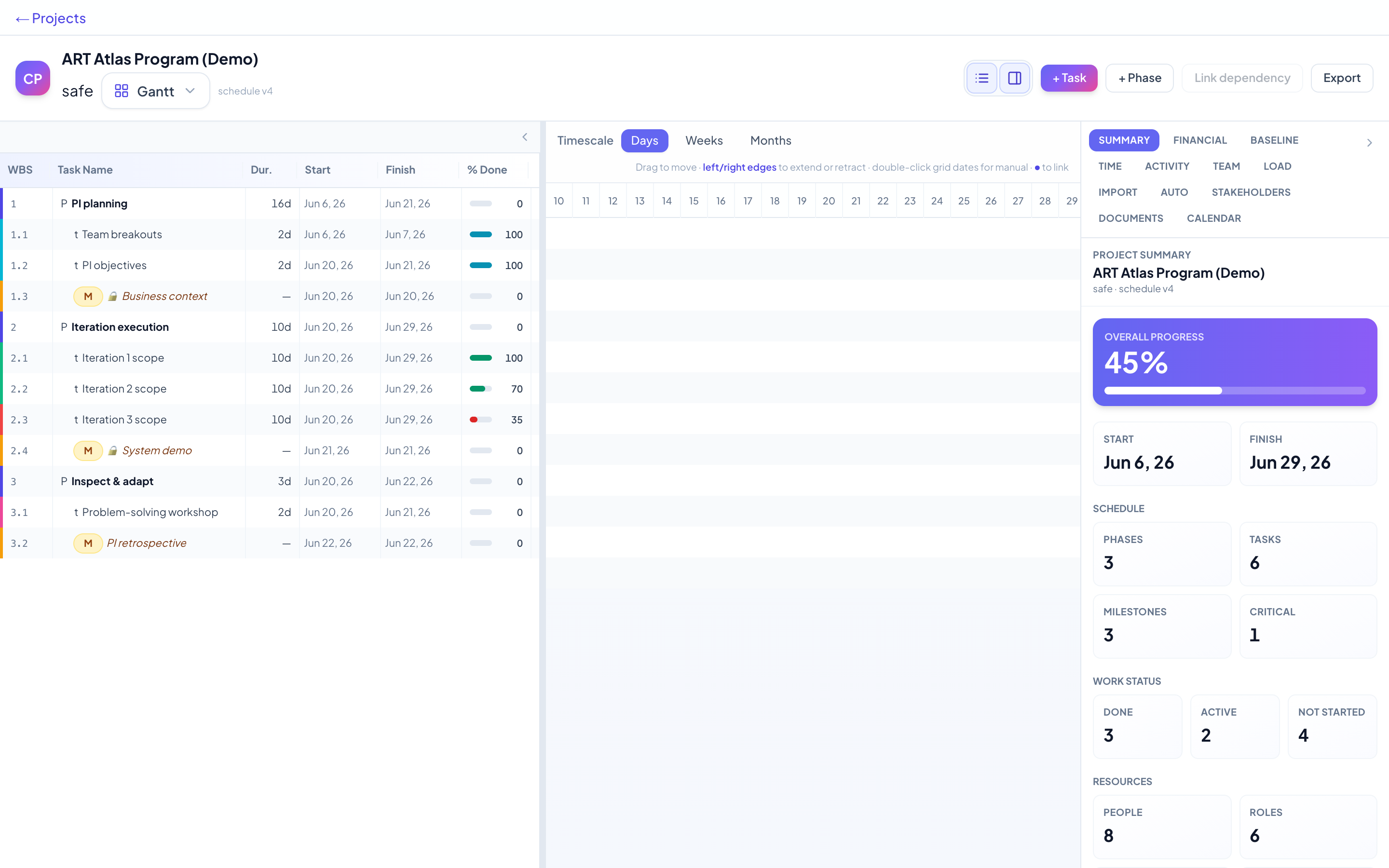The width and height of the screenshot is (1389, 868).
Task: Switch to list view layout icon
Action: point(981,78)
